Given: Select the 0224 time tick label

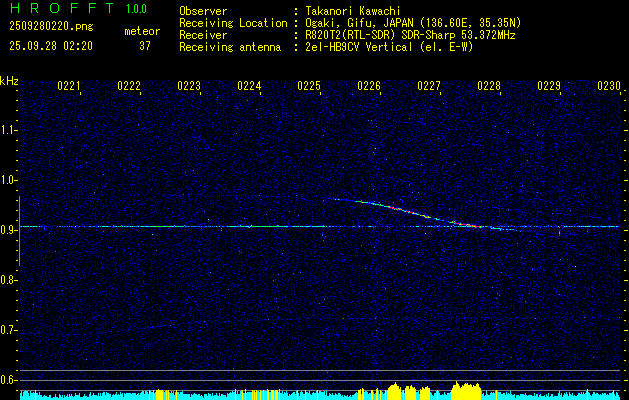Looking at the screenshot, I should pos(249,87).
